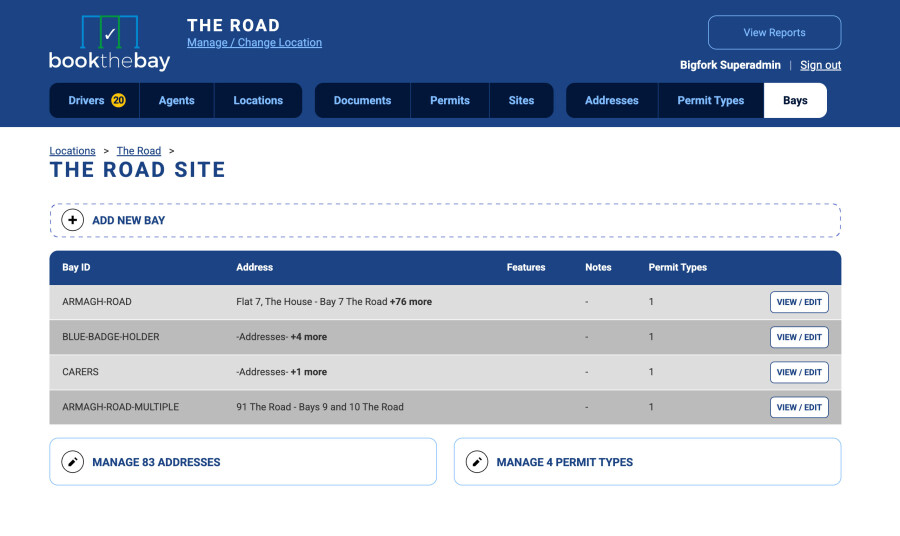Screen dimensions: 900x536
Task: Open the Sites tab
Action: tap(521, 100)
